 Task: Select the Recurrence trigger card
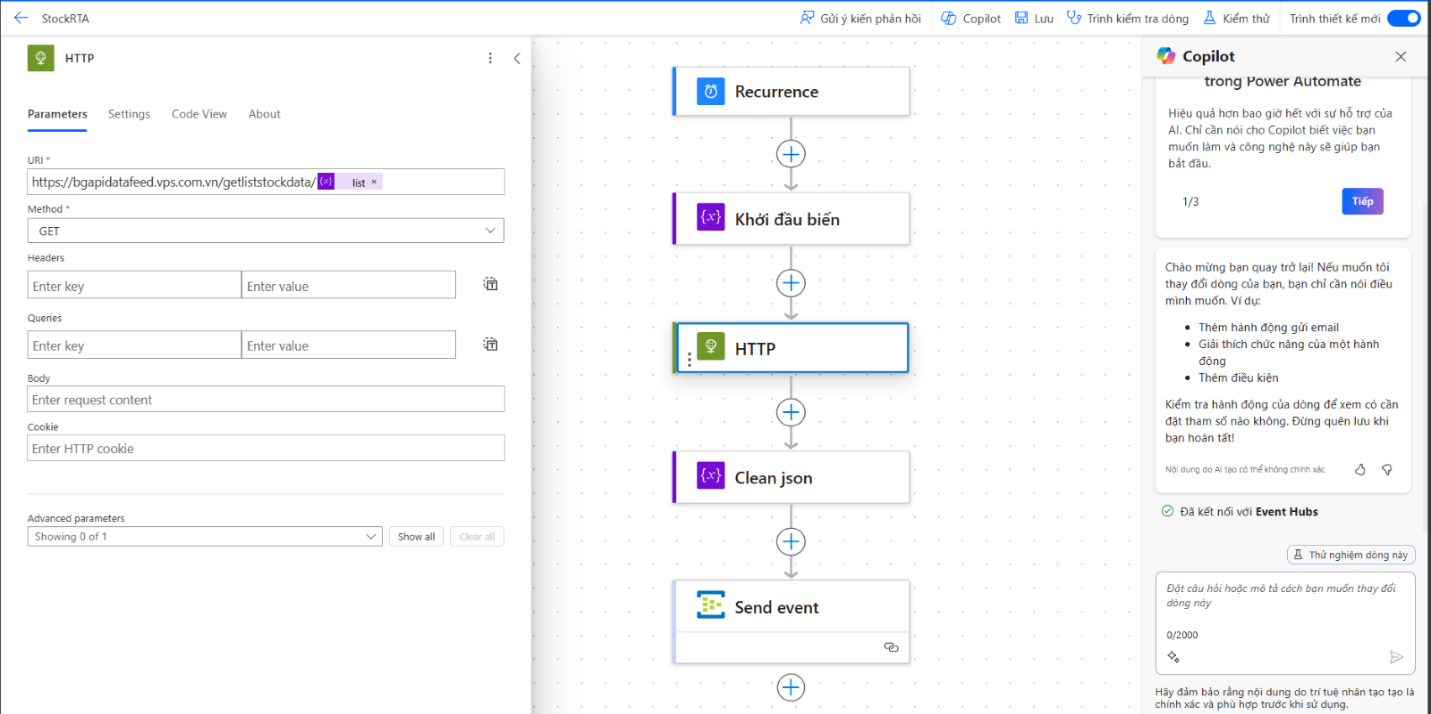pyautogui.click(x=791, y=92)
